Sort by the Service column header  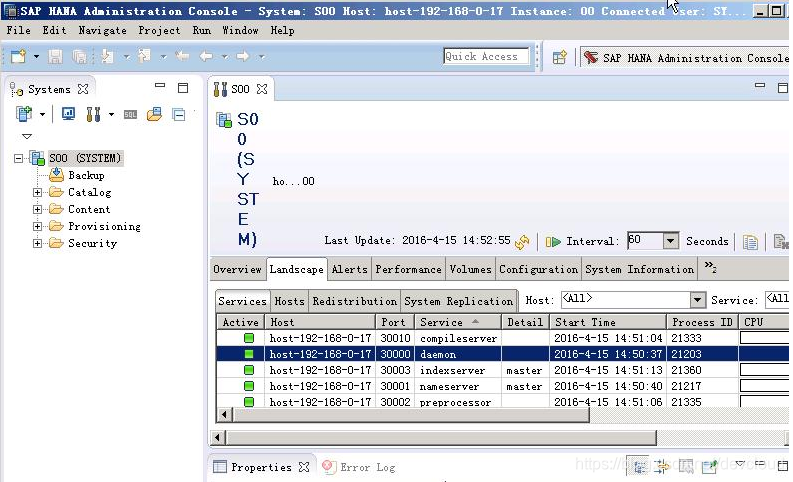pyautogui.click(x=458, y=322)
